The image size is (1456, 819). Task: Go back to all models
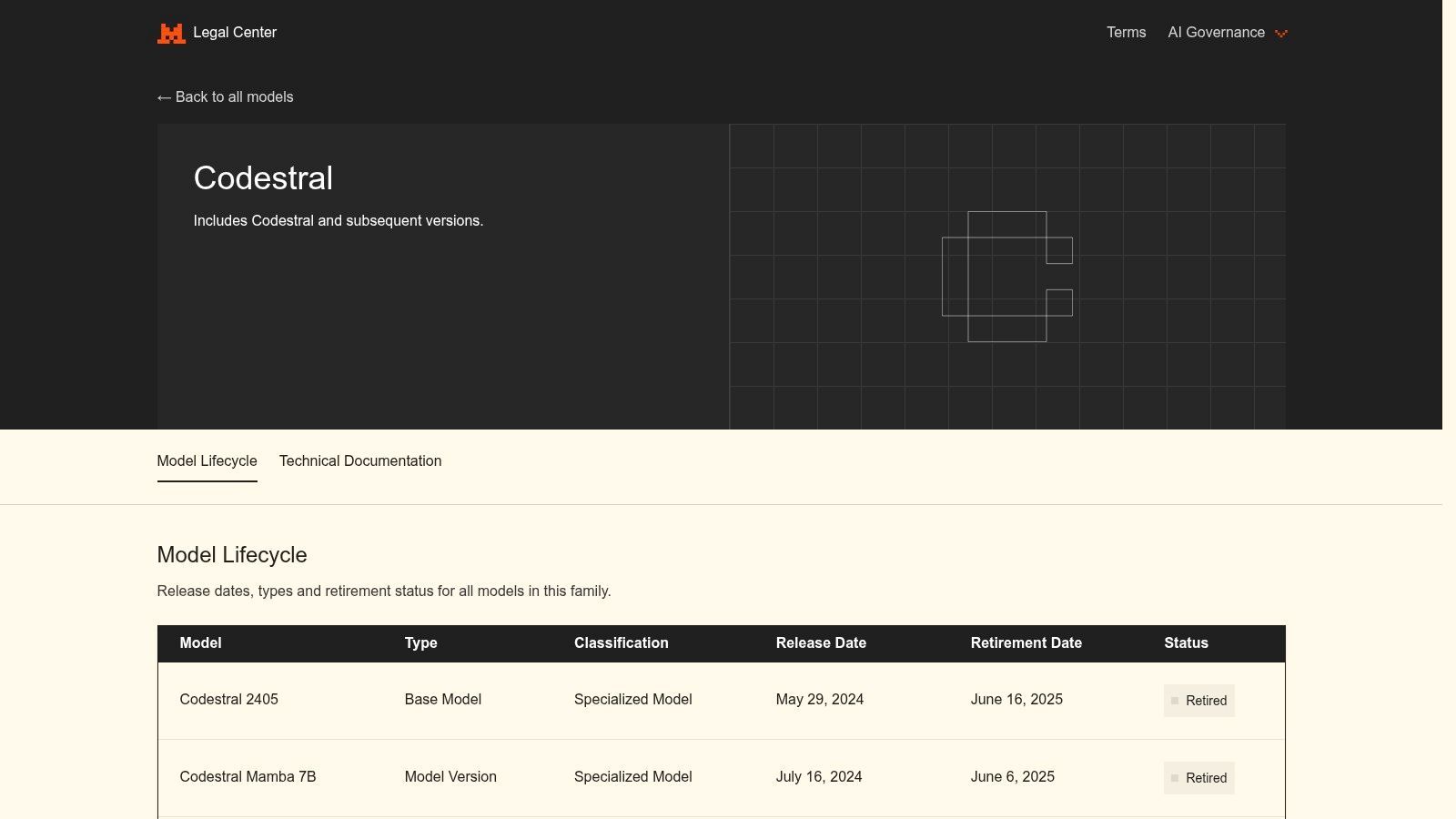[226, 97]
